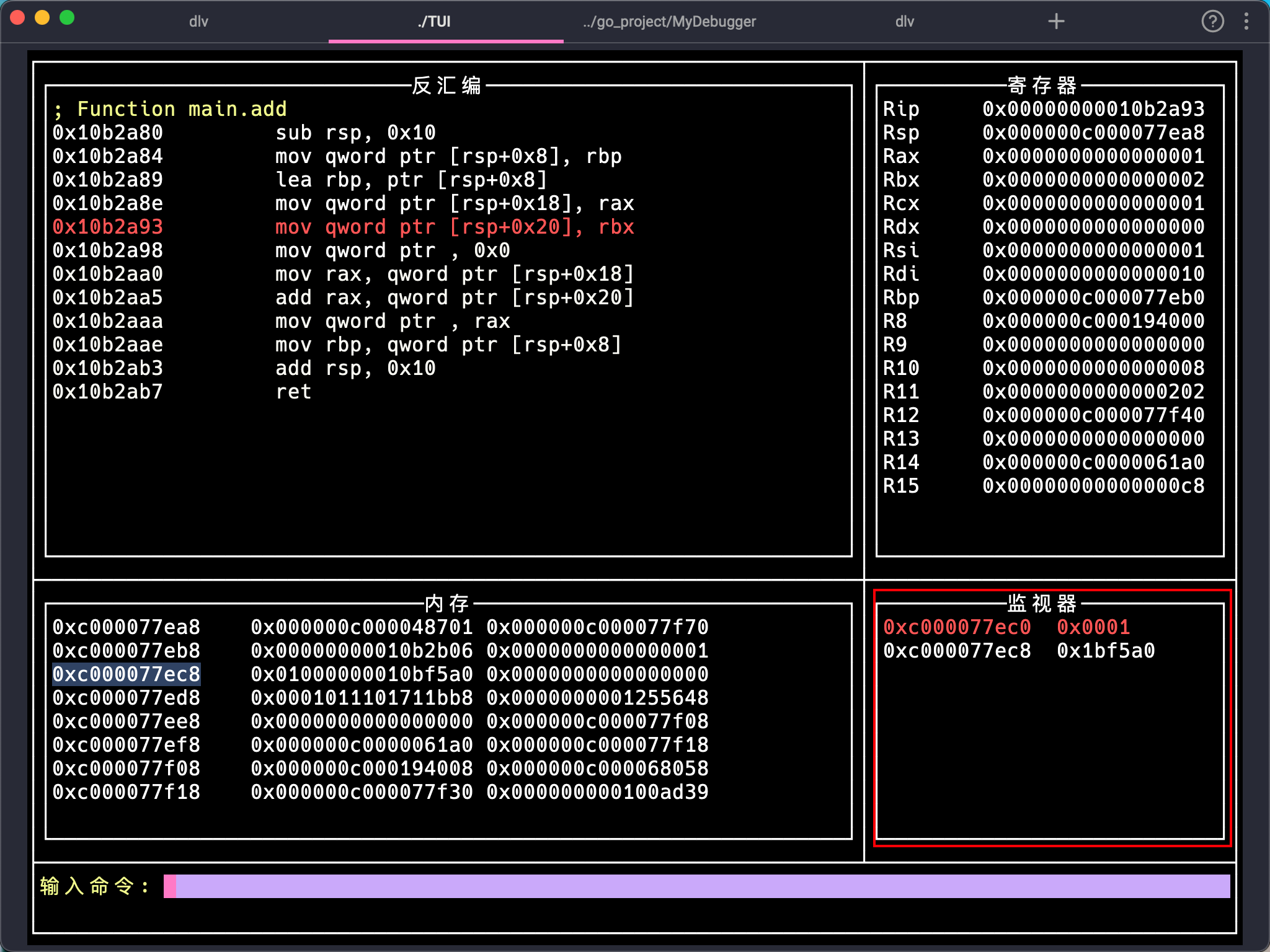The height and width of the screenshot is (952, 1270).
Task: Open the ../go_project/MyDebugger tab
Action: [669, 22]
